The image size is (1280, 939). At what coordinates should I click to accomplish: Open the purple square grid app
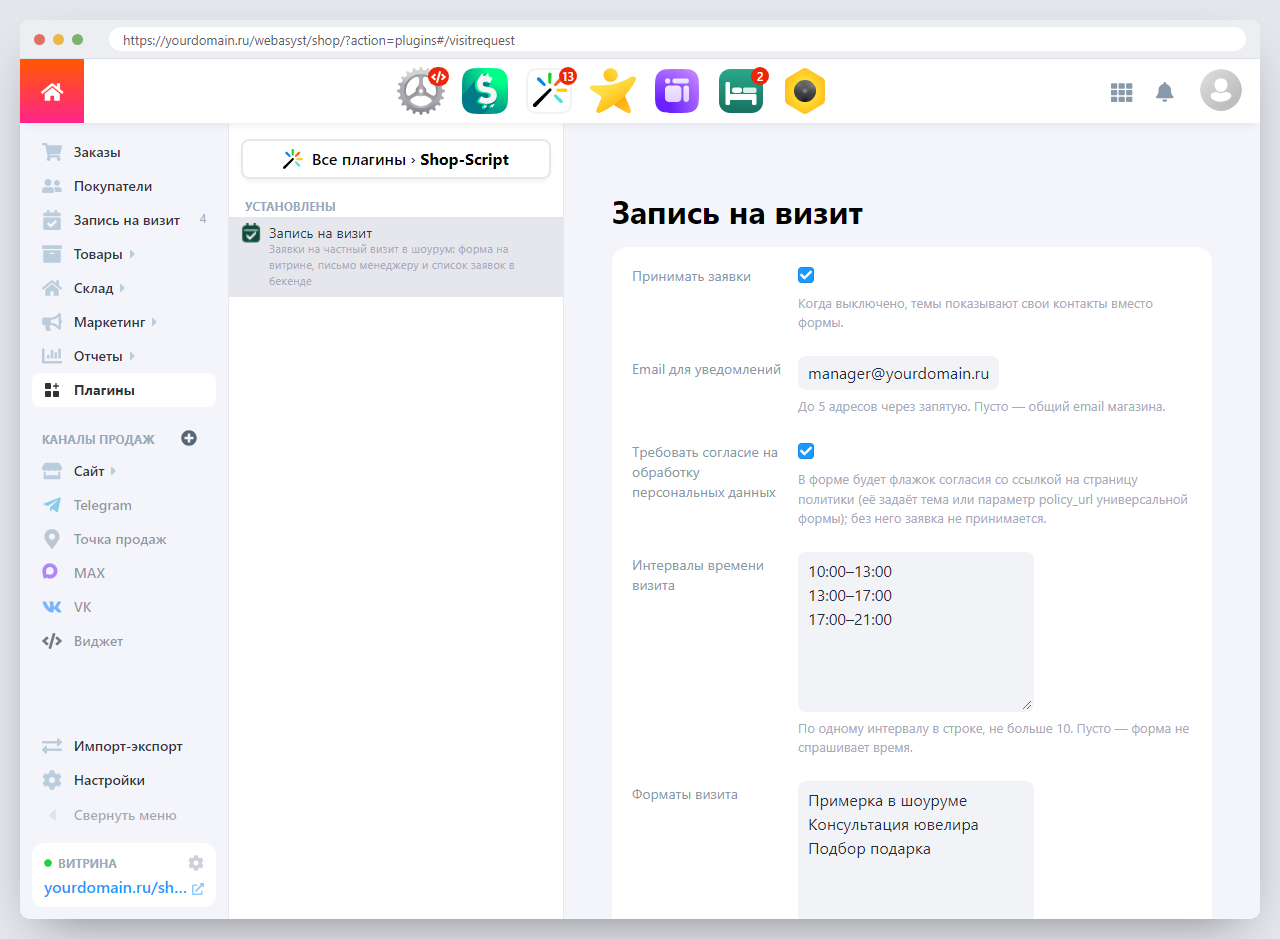tap(677, 92)
